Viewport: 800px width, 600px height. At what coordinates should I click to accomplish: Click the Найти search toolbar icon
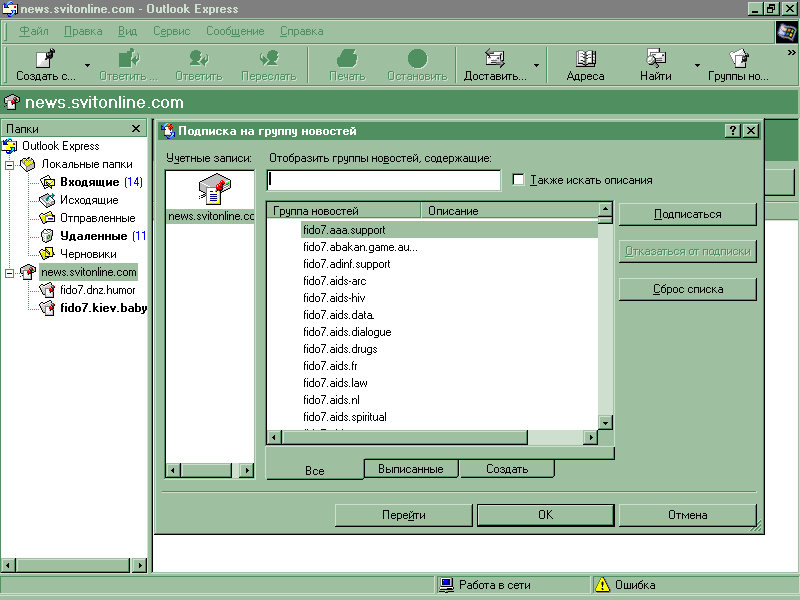click(x=656, y=59)
